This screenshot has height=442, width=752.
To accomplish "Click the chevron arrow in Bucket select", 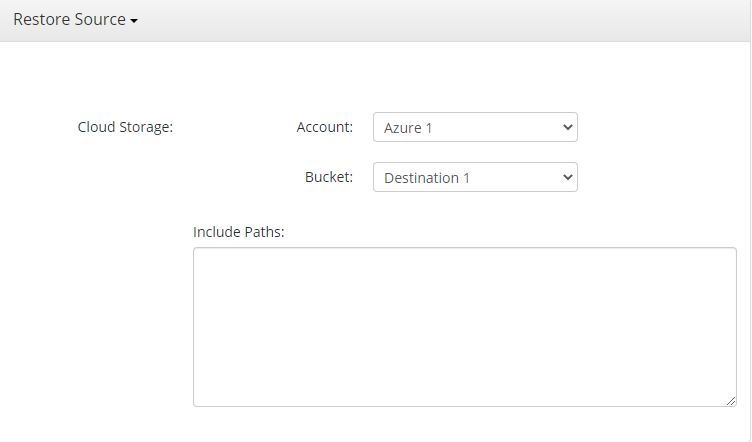I will pos(567,177).
